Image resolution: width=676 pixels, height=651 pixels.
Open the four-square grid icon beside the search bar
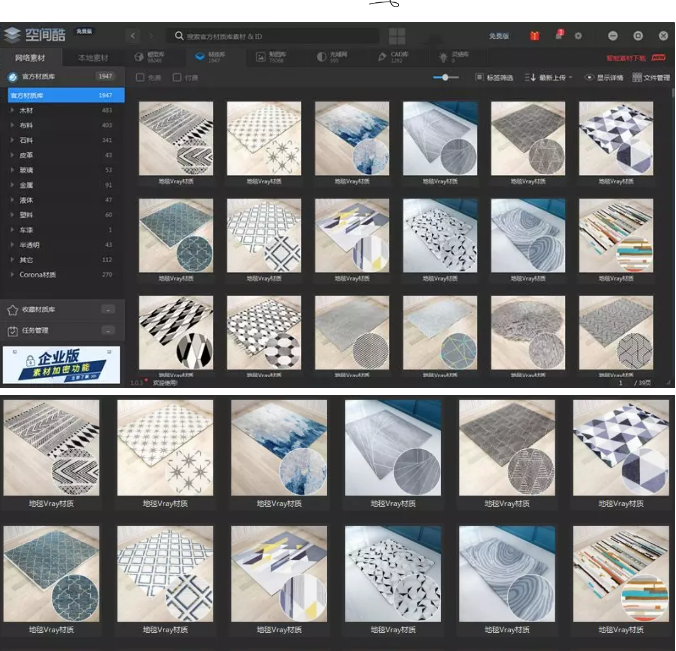point(397,36)
